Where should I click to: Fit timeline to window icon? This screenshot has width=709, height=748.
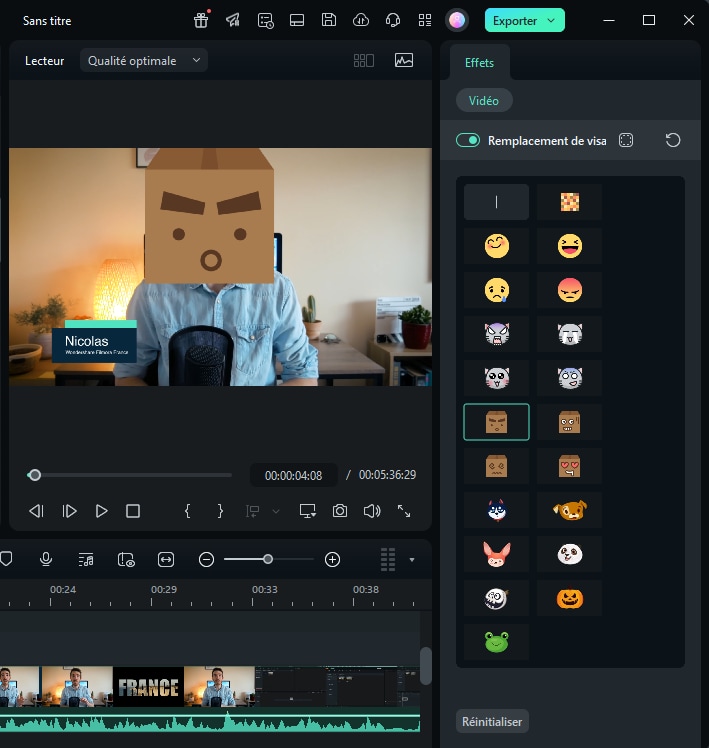166,560
